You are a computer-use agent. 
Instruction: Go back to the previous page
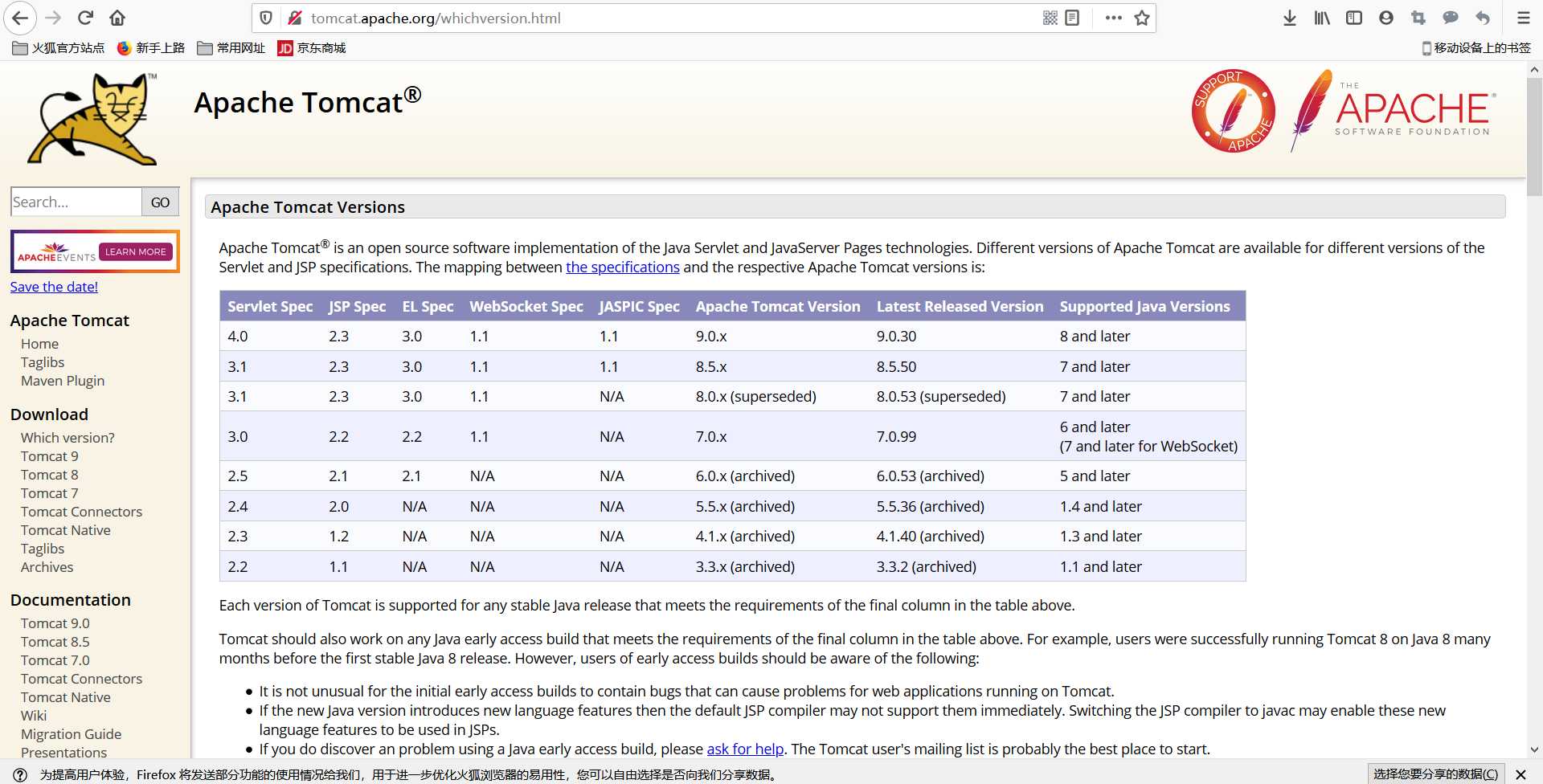pos(20,18)
